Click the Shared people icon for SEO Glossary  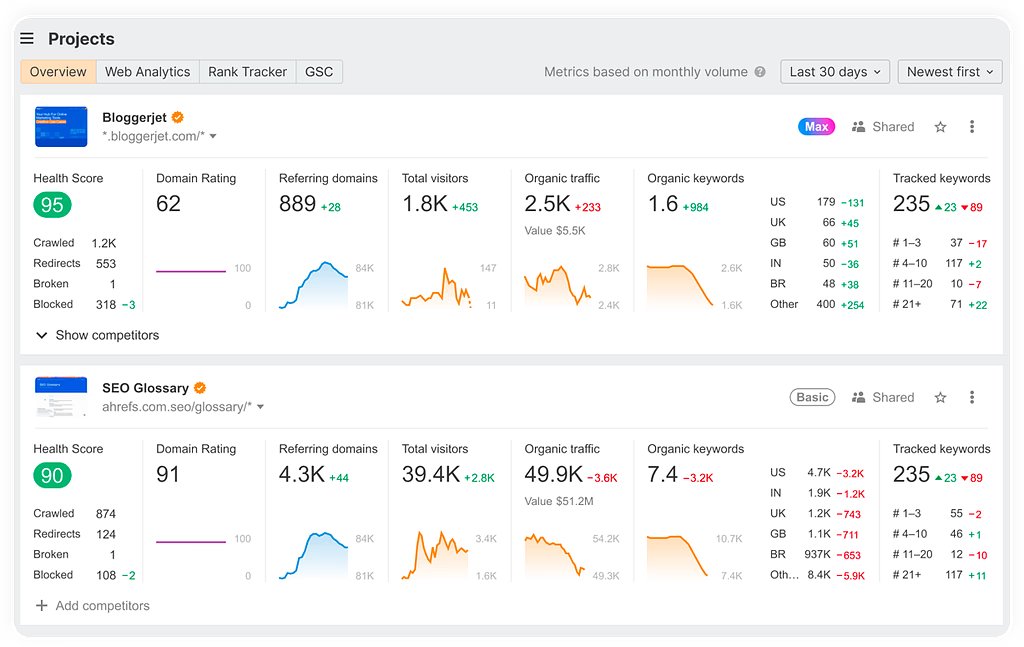pos(858,397)
